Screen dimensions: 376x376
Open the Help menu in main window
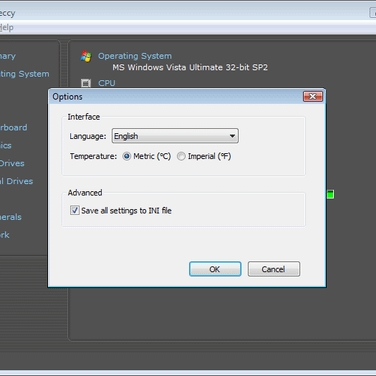(x=7, y=28)
